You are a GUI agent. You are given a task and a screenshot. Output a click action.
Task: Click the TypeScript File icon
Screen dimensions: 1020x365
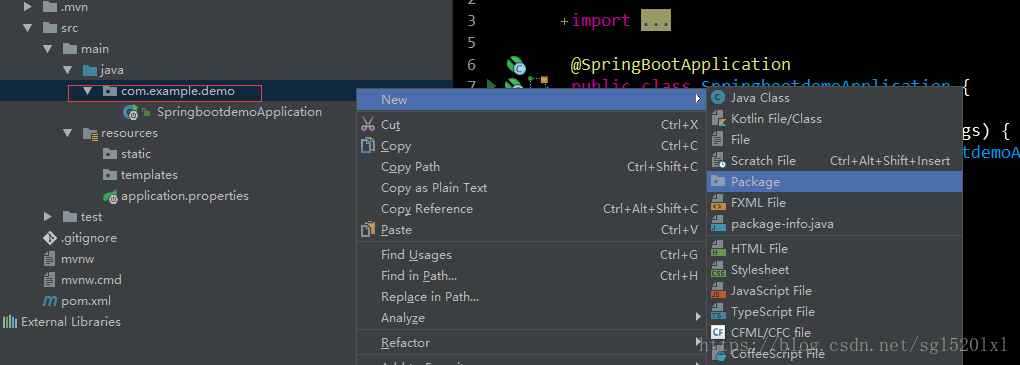[x=718, y=312]
